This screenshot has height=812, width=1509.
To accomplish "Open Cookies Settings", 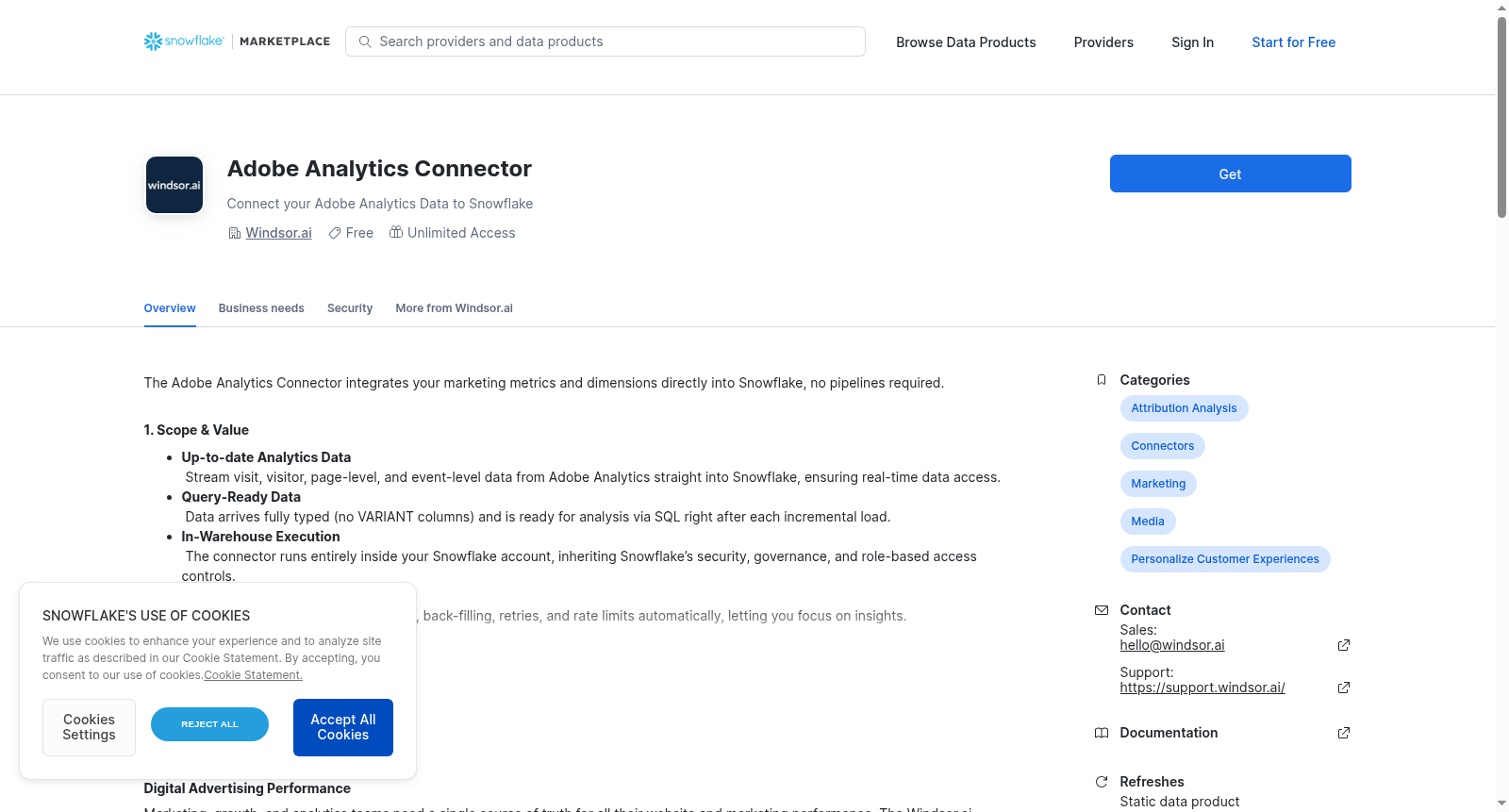I will tap(89, 727).
